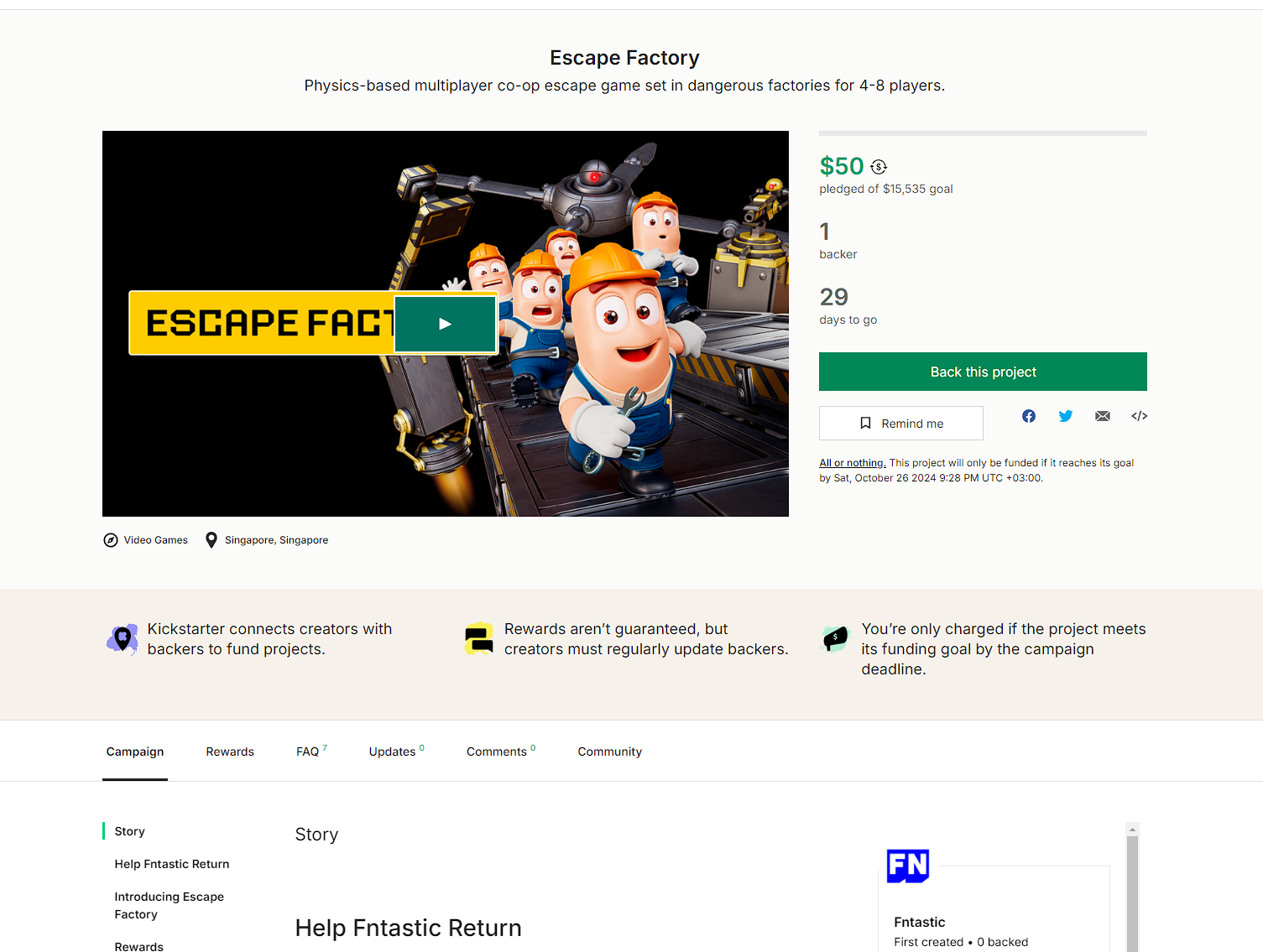
Task: Share the project on Facebook
Action: click(1029, 416)
